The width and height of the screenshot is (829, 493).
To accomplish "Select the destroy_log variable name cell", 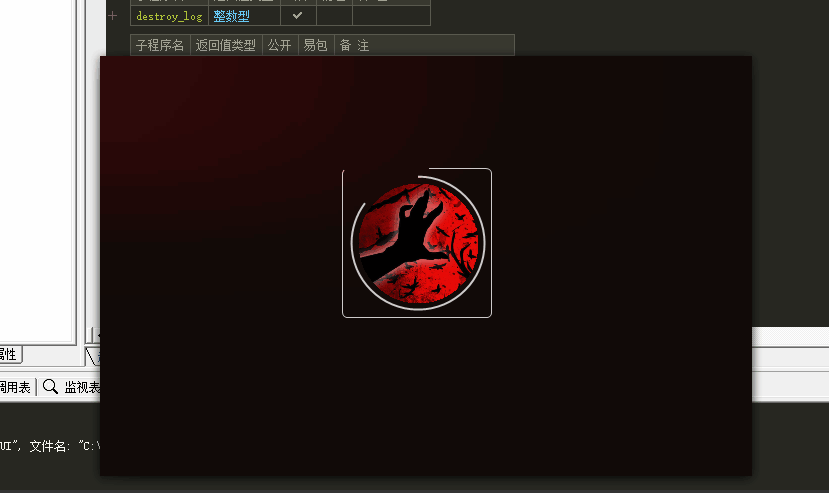I will coord(168,16).
